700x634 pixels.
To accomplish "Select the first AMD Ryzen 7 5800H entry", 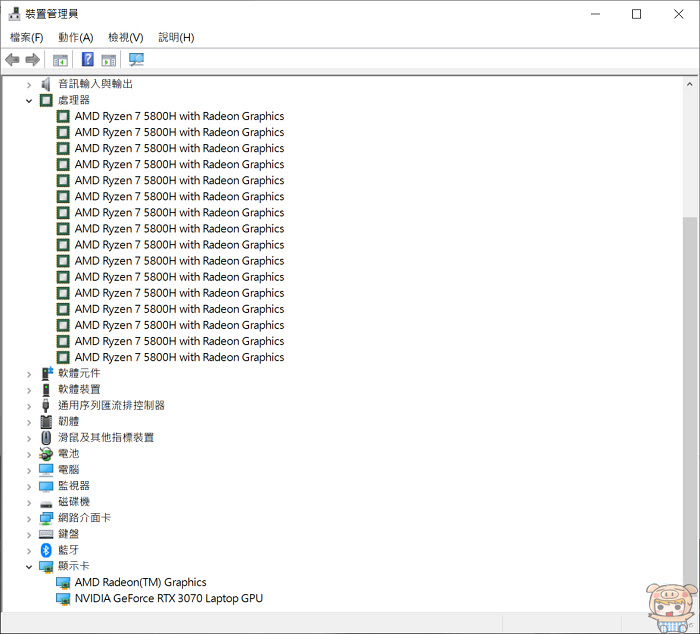I will point(179,116).
